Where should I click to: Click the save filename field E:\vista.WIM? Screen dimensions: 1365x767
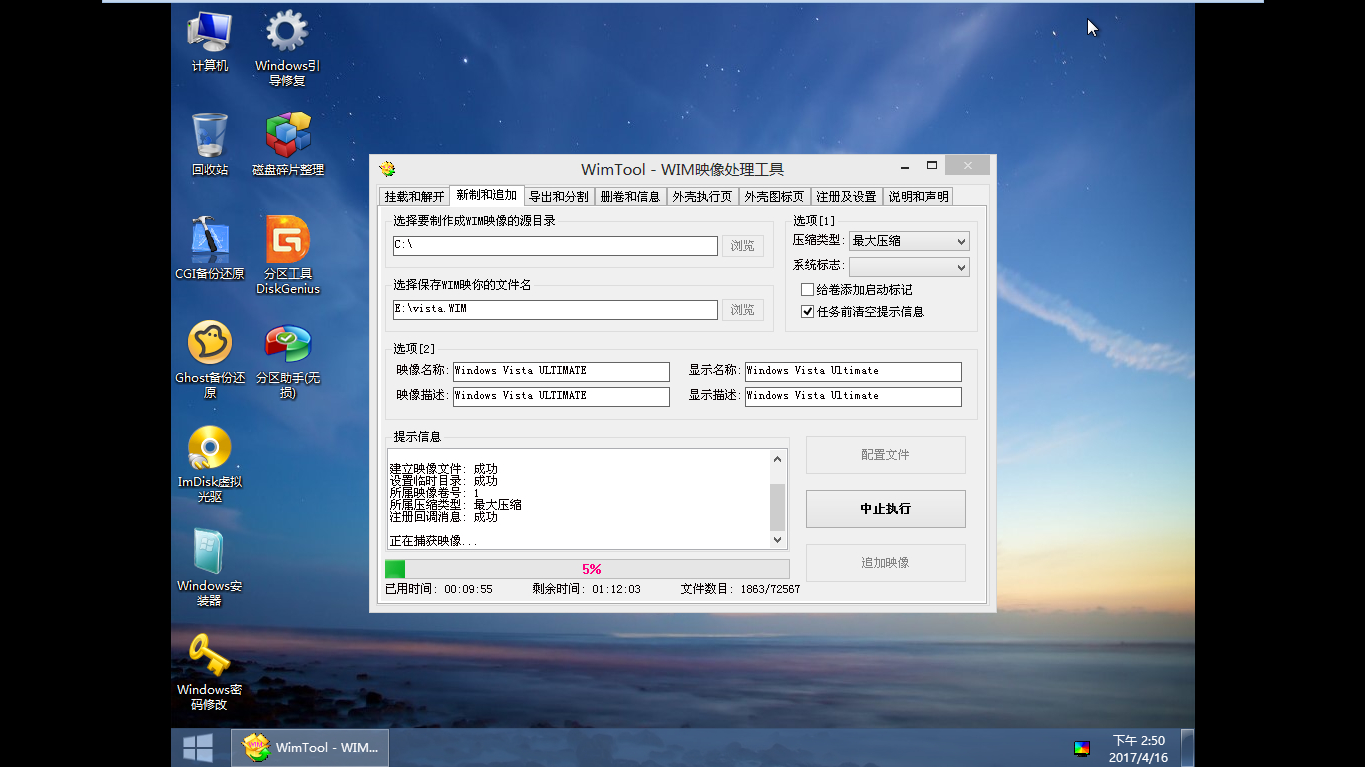tap(555, 310)
